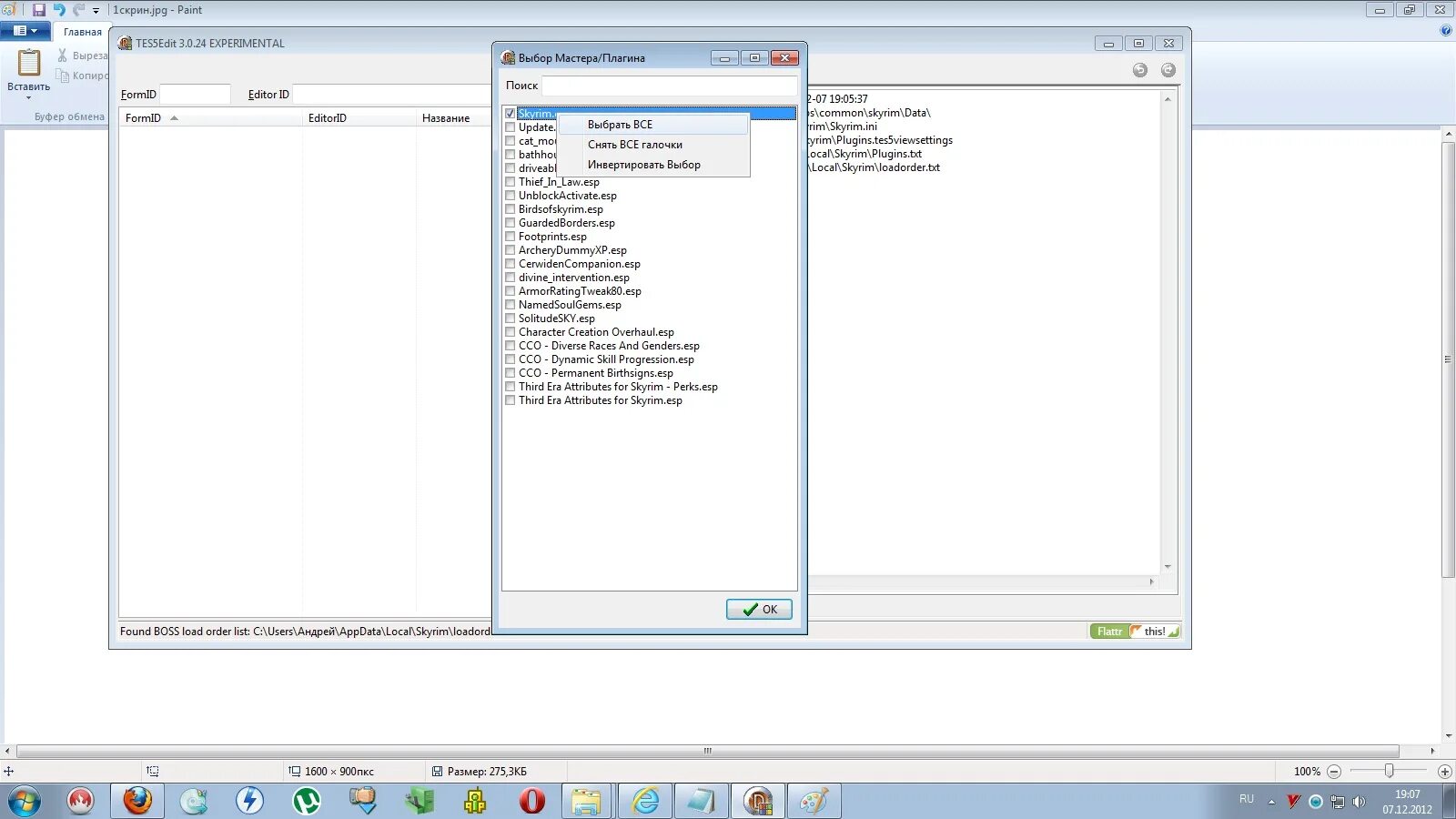Click the EditorID column header
This screenshot has height=819, width=1456.
(359, 118)
